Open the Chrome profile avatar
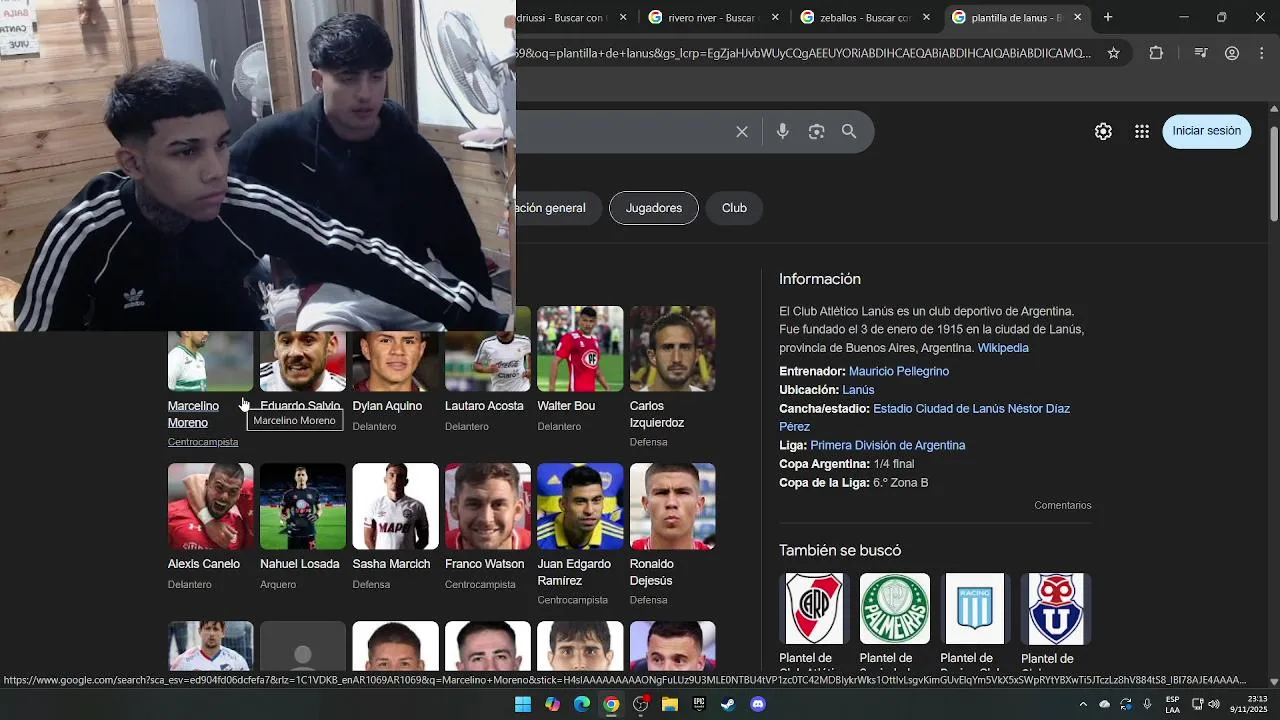The height and width of the screenshot is (720, 1280). (x=1232, y=53)
